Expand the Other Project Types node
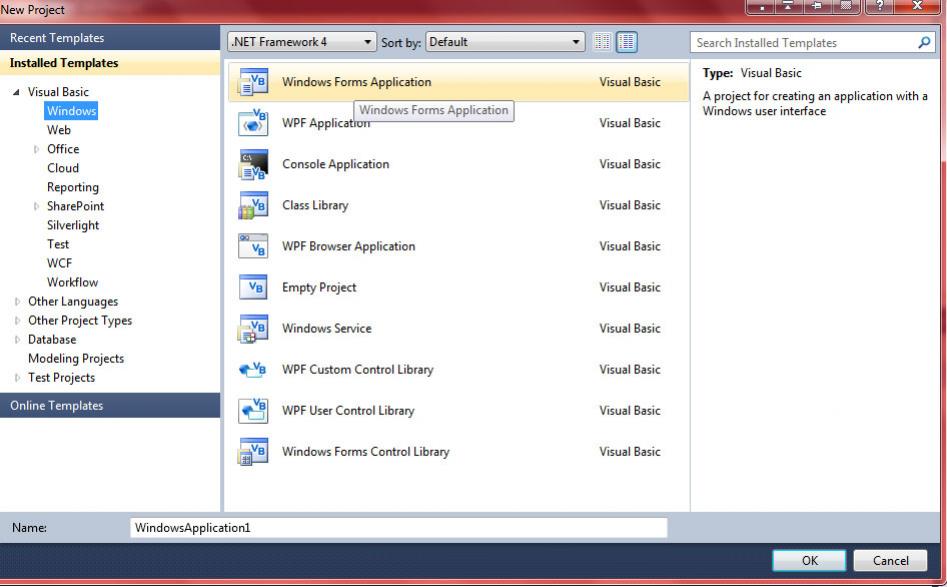947x587 pixels. [17, 321]
